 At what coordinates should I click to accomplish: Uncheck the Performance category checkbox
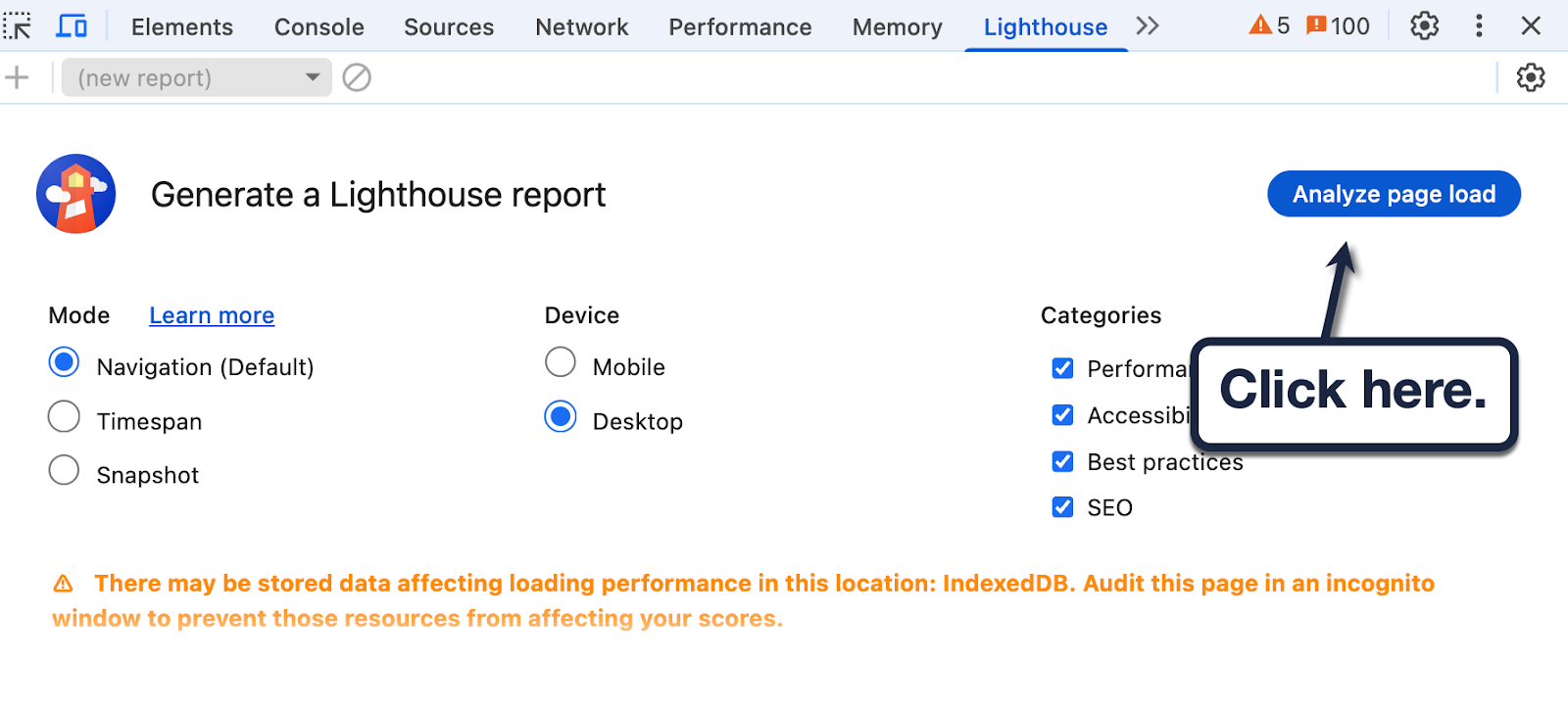tap(1062, 368)
